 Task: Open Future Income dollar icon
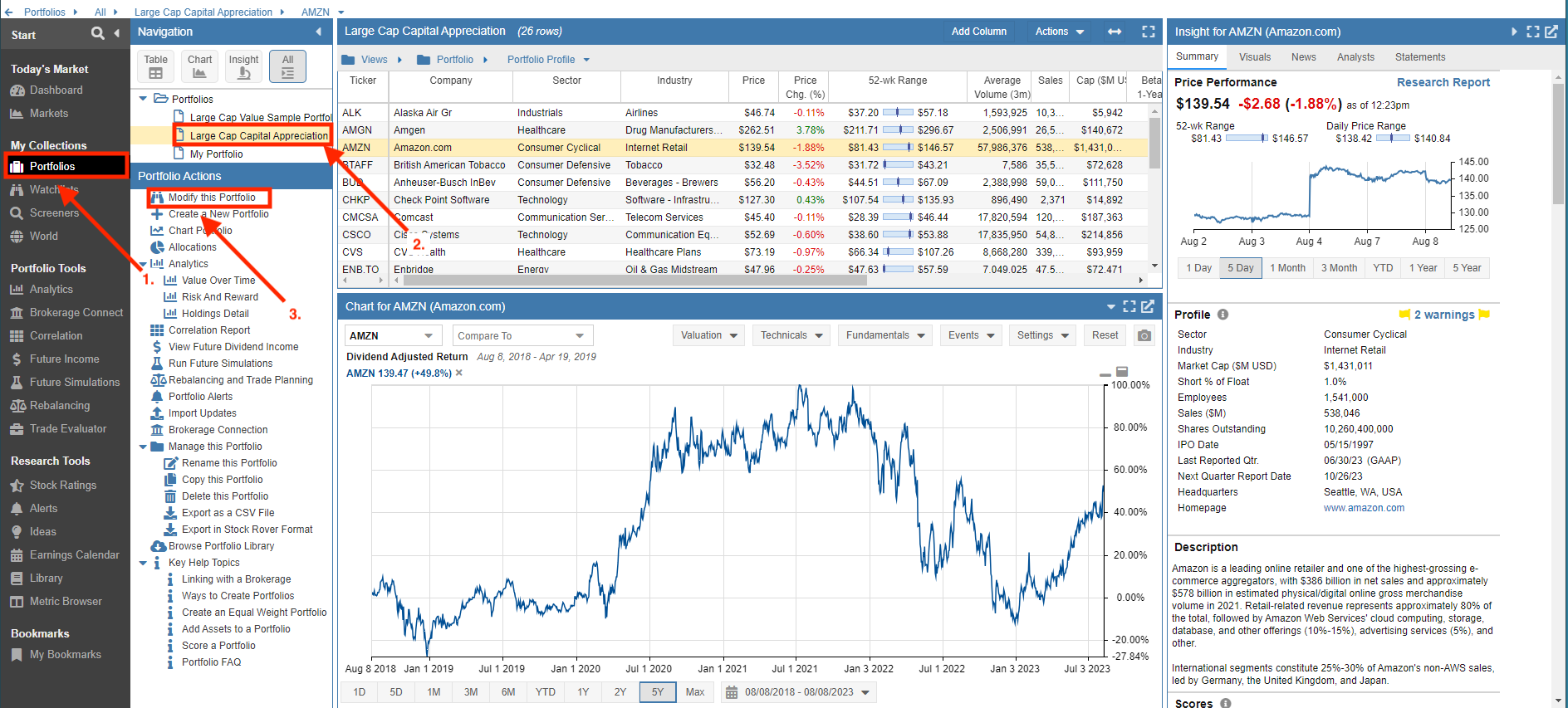17,359
